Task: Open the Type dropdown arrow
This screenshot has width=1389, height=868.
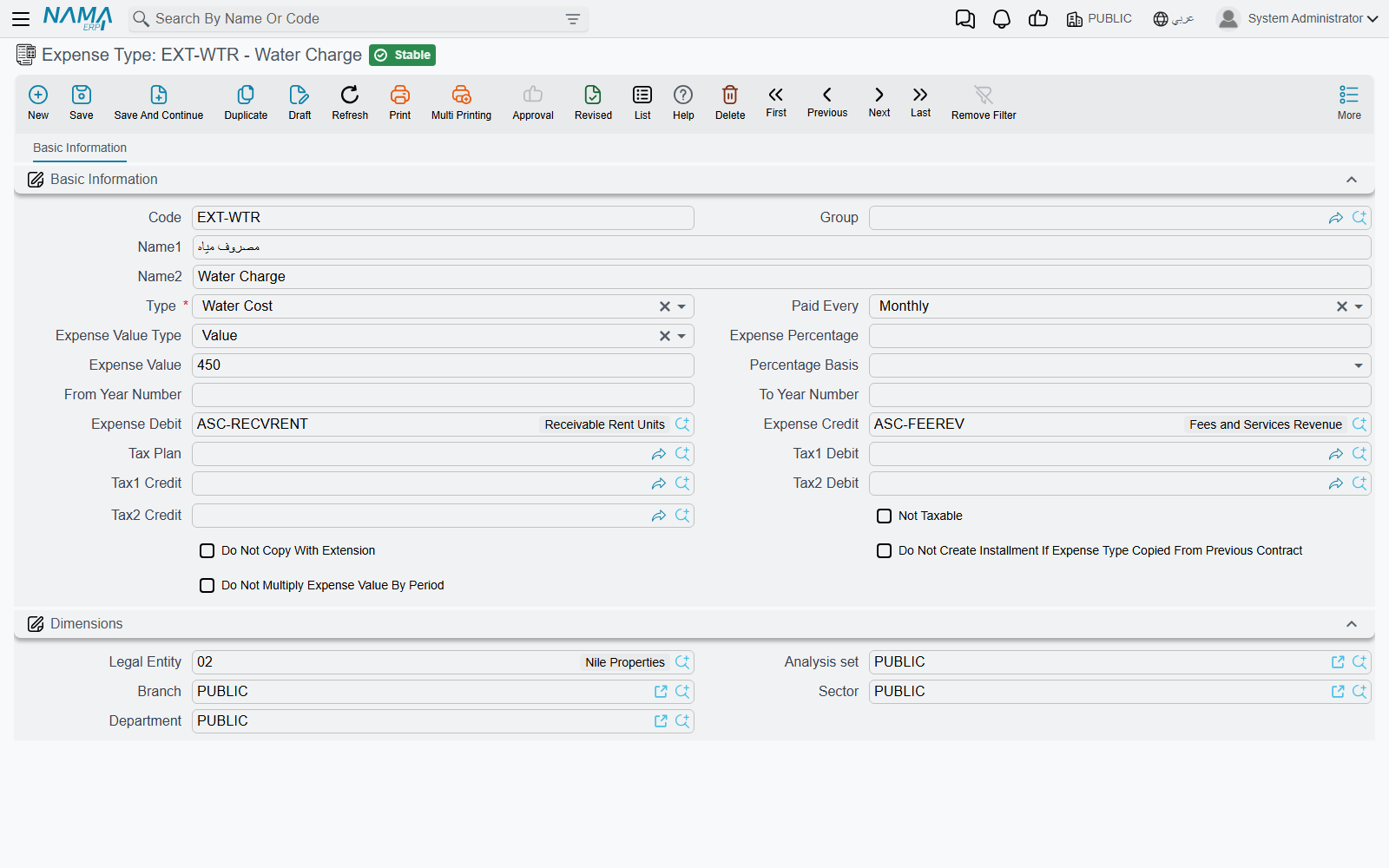Action: tap(682, 306)
